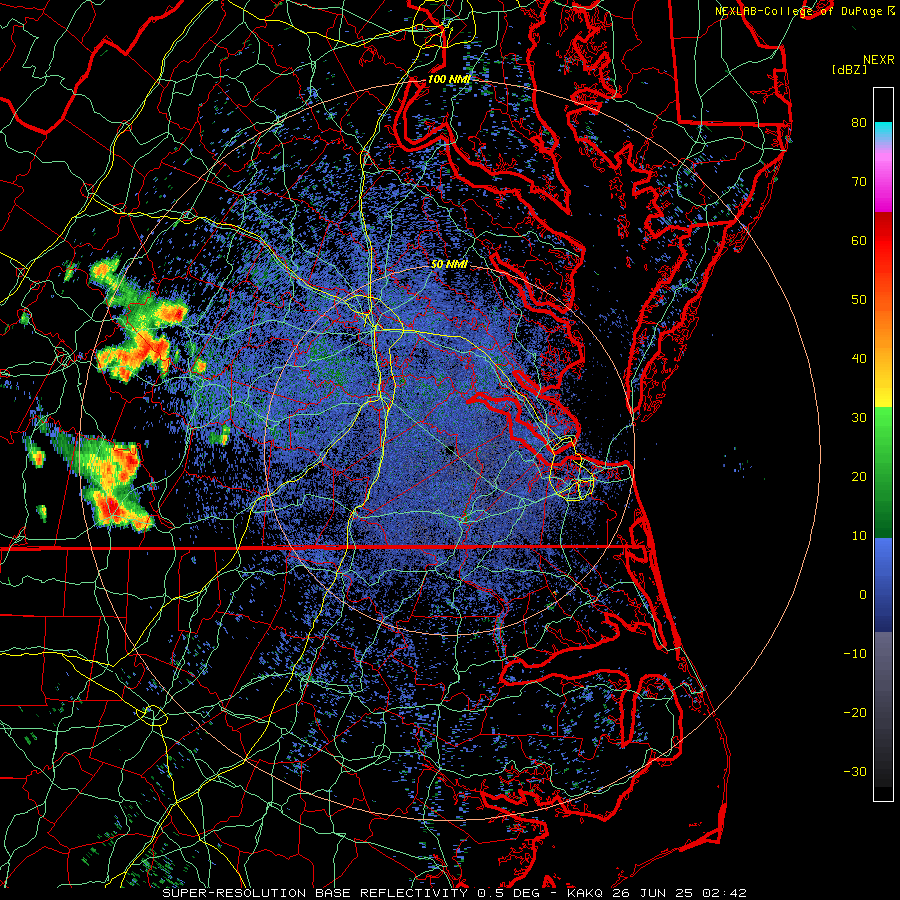The width and height of the screenshot is (900, 900).
Task: Click the cyan band of the color bar
Action: [x=883, y=131]
